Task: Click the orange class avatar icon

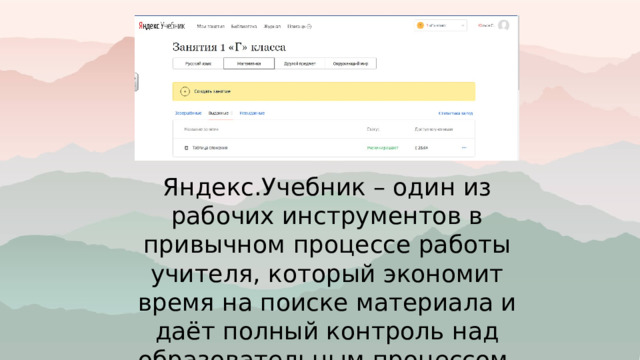Action: 420,25
